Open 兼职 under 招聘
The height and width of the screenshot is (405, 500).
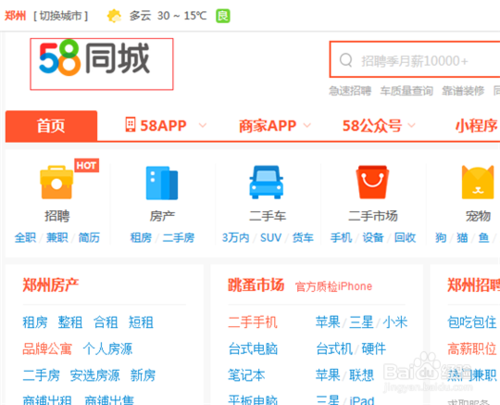tap(57, 238)
